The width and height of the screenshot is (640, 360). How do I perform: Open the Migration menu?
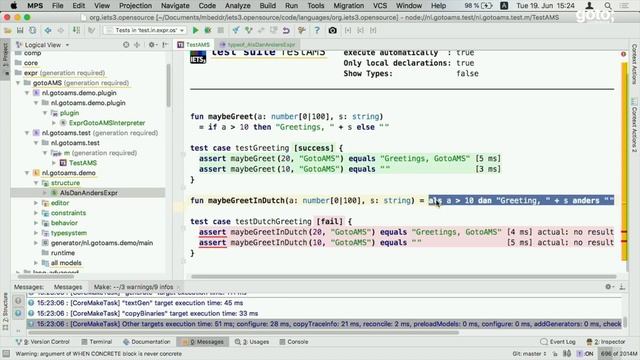(x=349, y=6)
